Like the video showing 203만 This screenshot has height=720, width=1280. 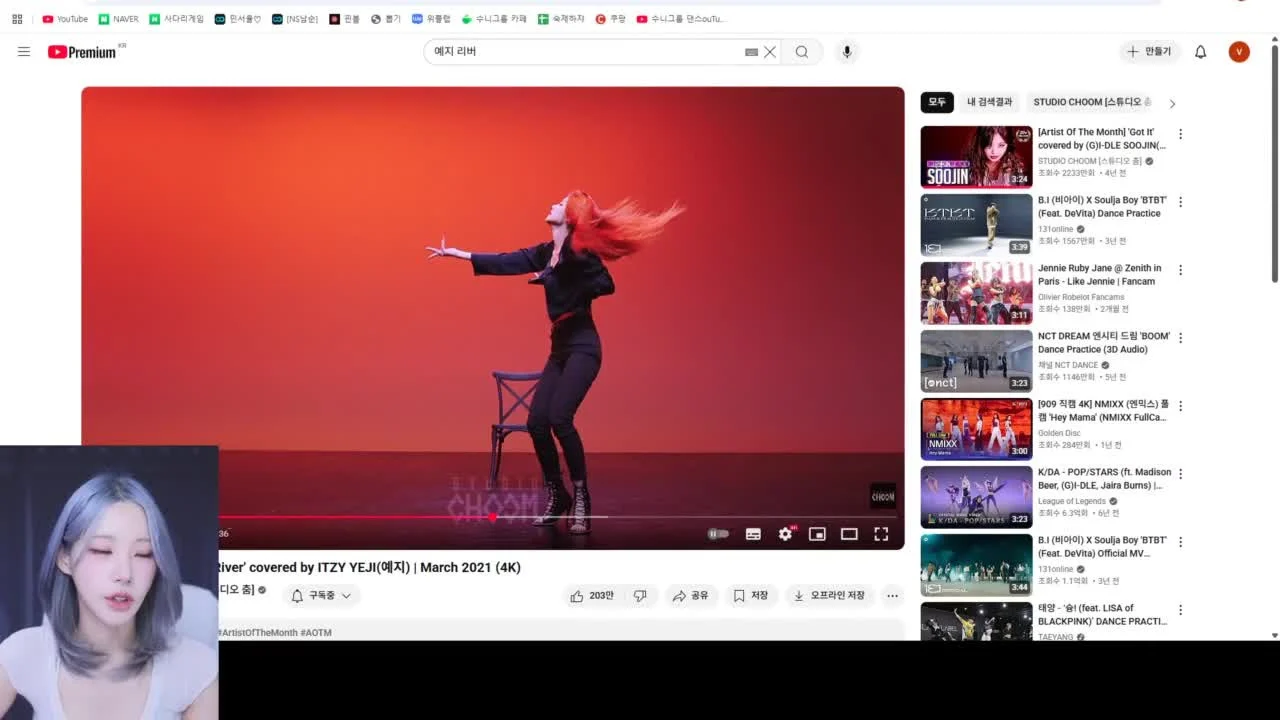[x=592, y=596]
